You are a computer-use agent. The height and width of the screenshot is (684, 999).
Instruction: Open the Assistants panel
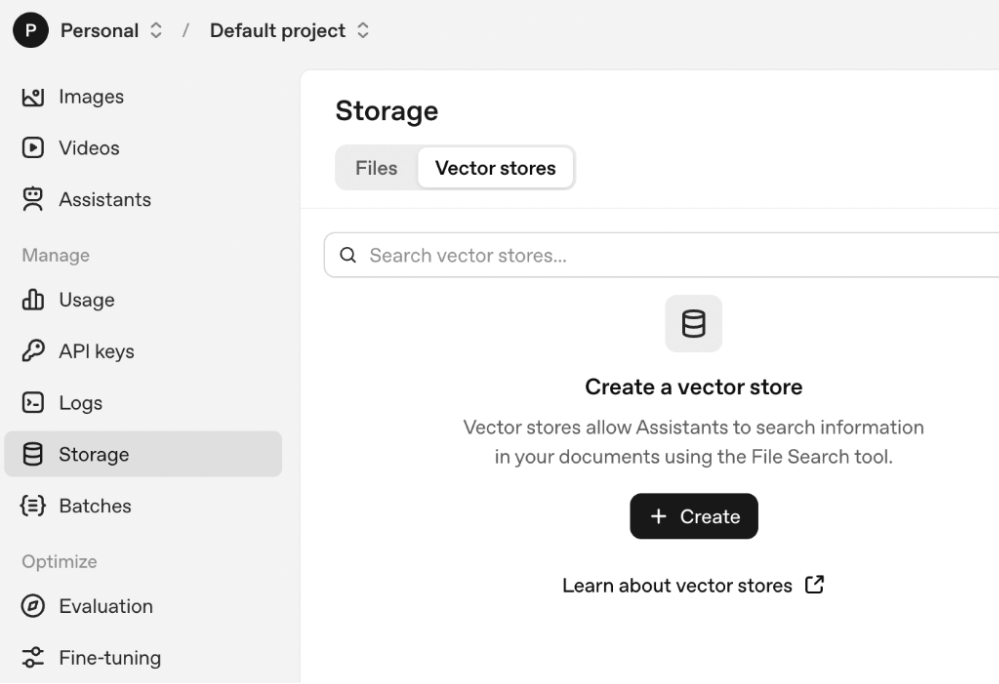coord(105,199)
